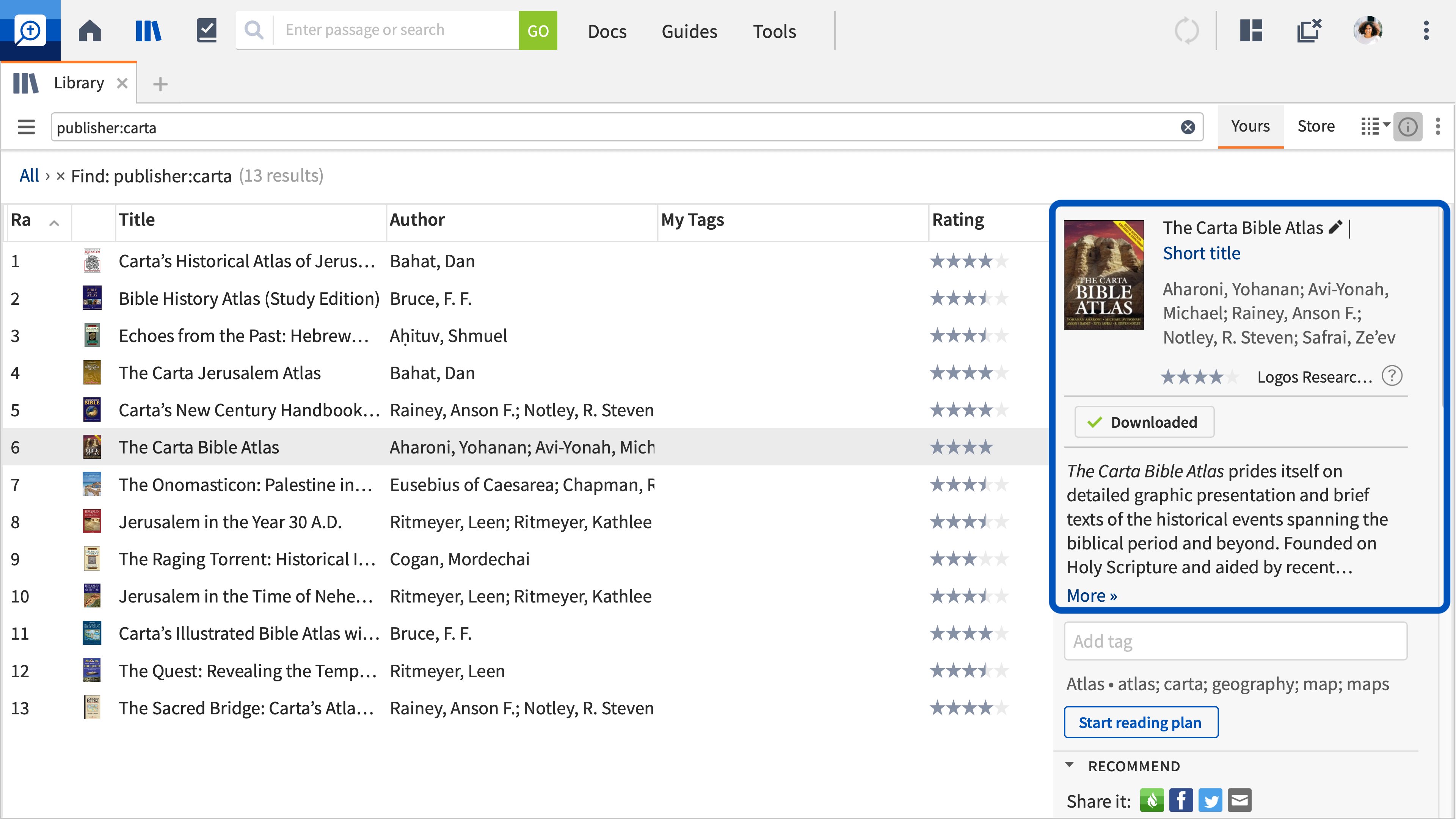Set star rating in info panel
1456x819 pixels.
pos(1199,377)
